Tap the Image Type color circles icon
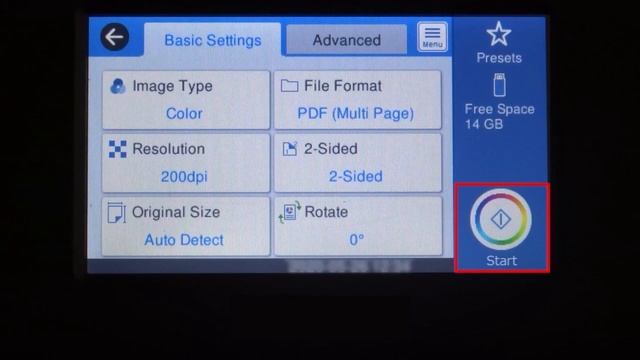The image size is (640, 360). coord(118,87)
